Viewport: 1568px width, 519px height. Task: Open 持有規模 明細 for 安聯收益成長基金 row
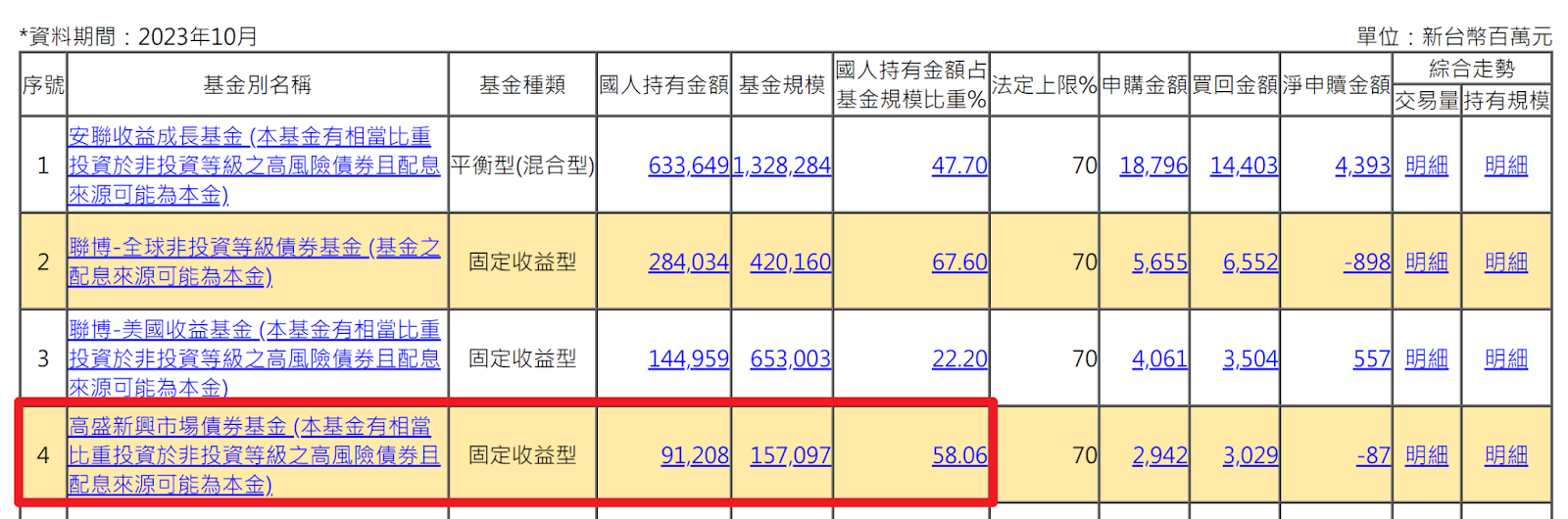[x=1506, y=165]
